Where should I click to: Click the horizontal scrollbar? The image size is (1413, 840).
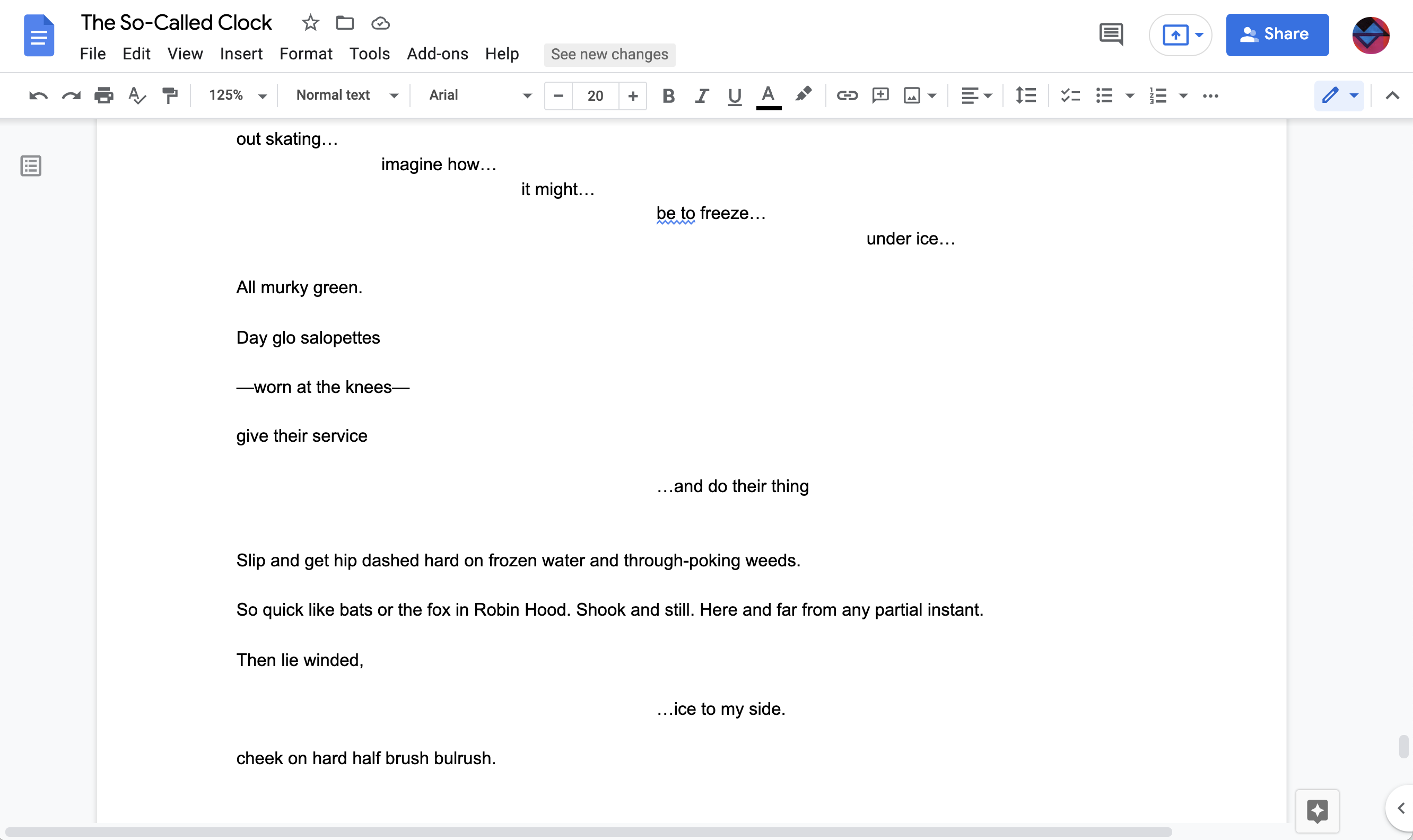click(x=588, y=832)
